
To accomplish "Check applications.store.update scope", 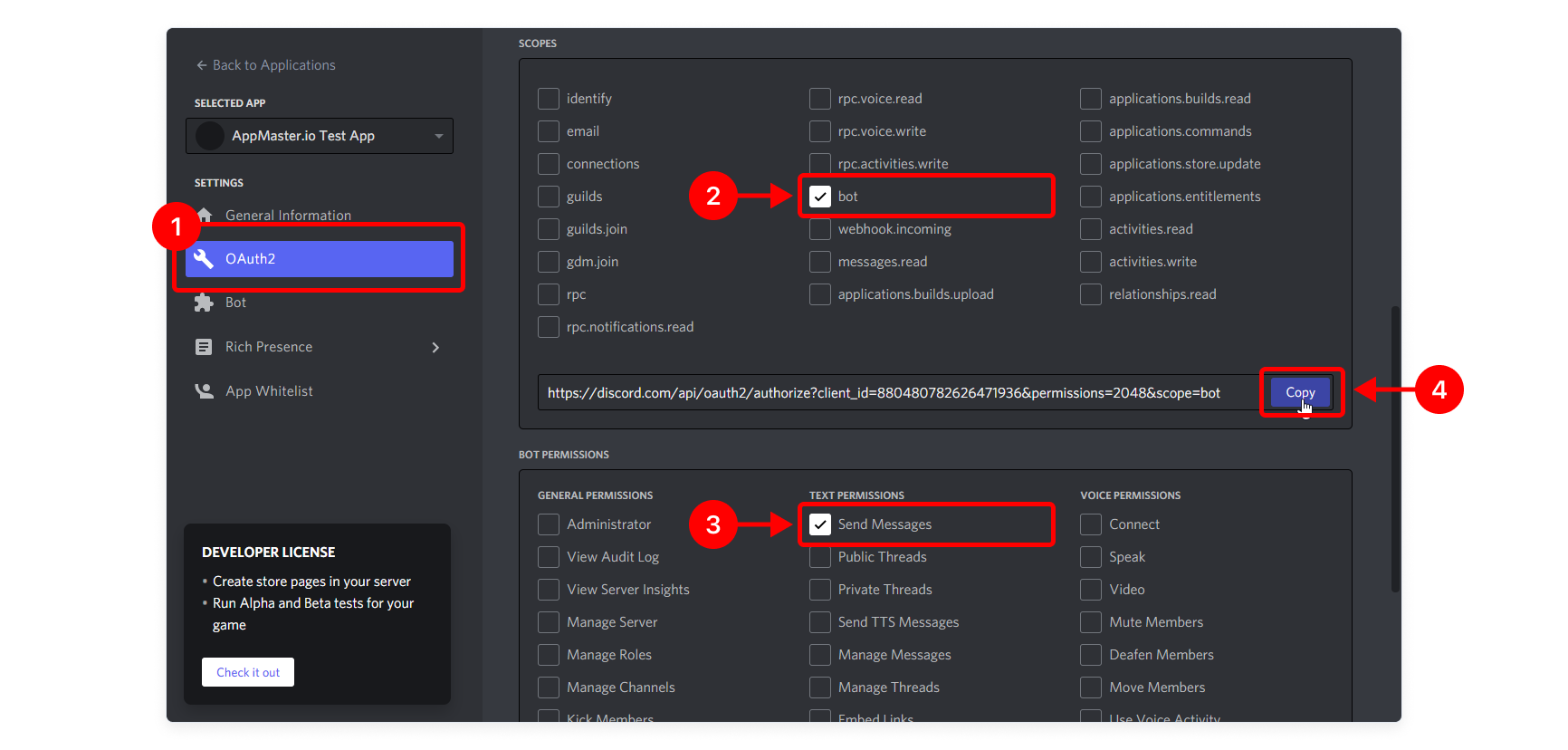I will click(x=1091, y=164).
